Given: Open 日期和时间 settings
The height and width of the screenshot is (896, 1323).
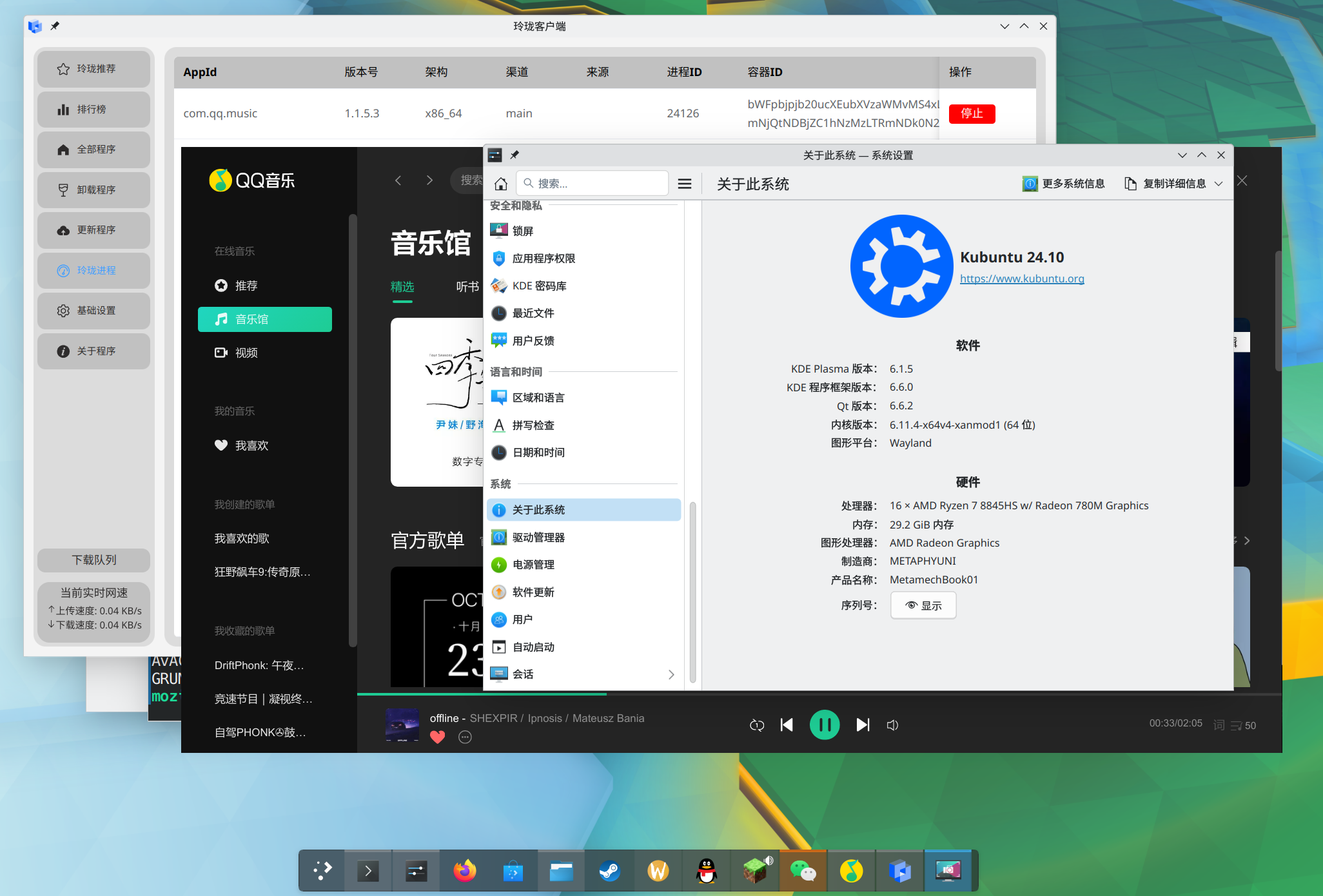Looking at the screenshot, I should coord(583,453).
